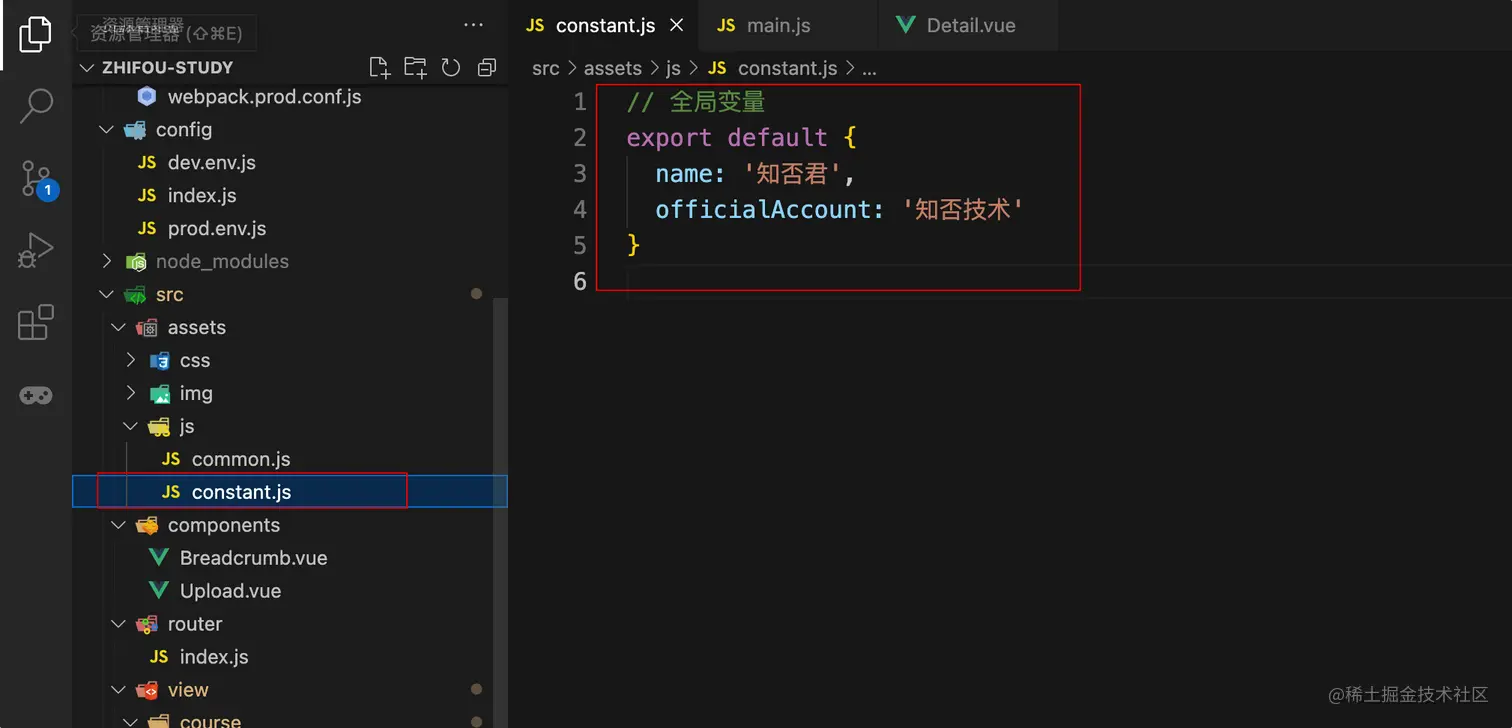
Task: Expand the css folder
Action: tap(131, 360)
